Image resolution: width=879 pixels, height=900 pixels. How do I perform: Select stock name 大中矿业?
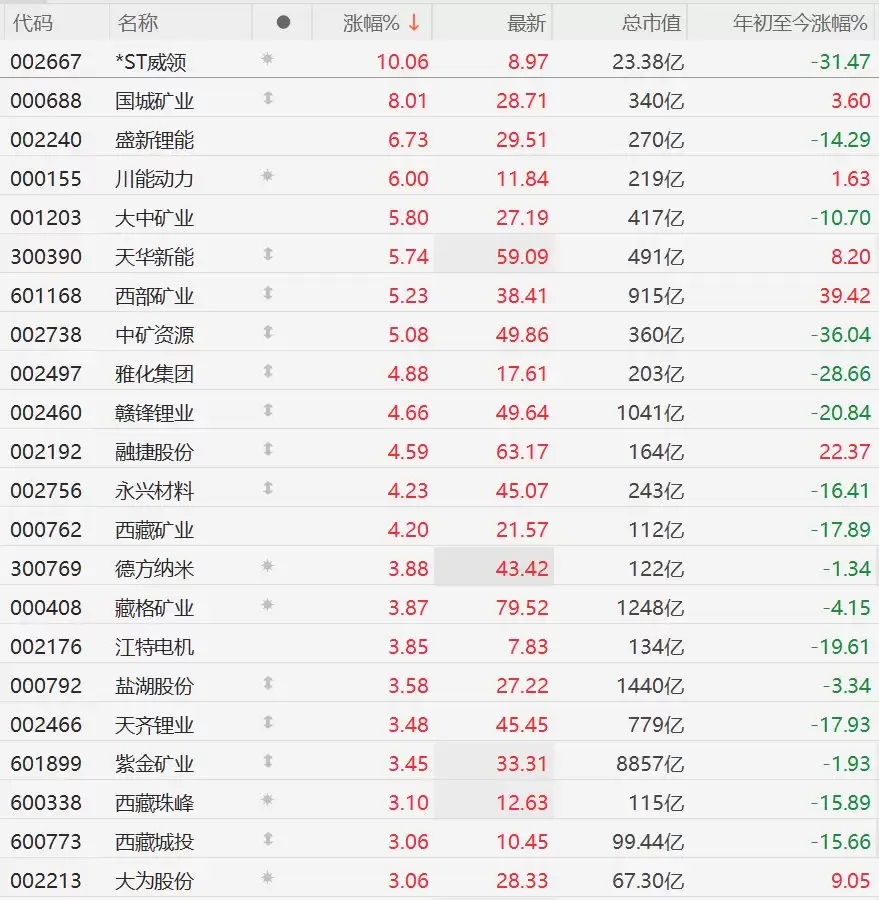click(154, 218)
